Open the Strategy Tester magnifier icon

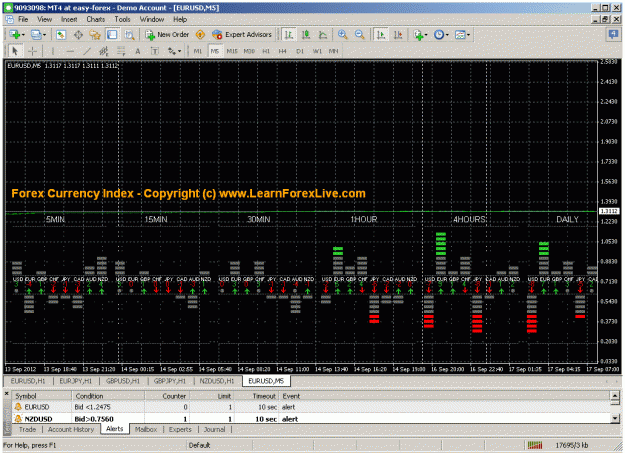coord(129,35)
